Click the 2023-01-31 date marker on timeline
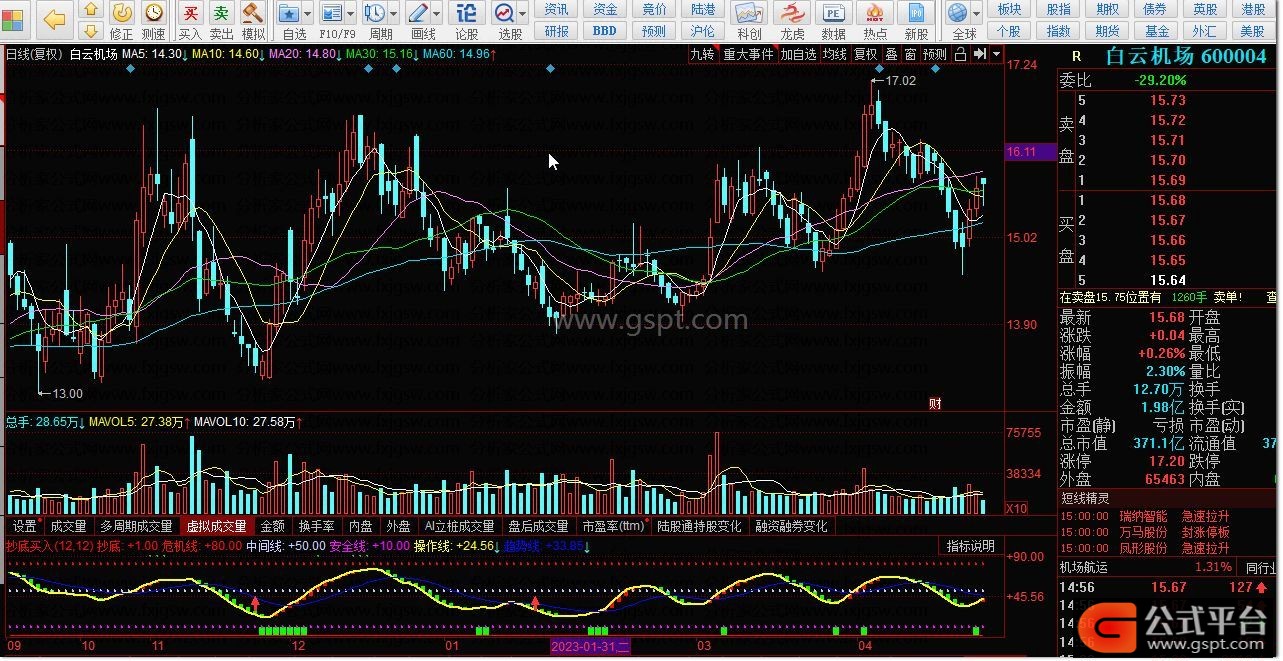Image resolution: width=1283 pixels, height=661 pixels. tap(591, 647)
